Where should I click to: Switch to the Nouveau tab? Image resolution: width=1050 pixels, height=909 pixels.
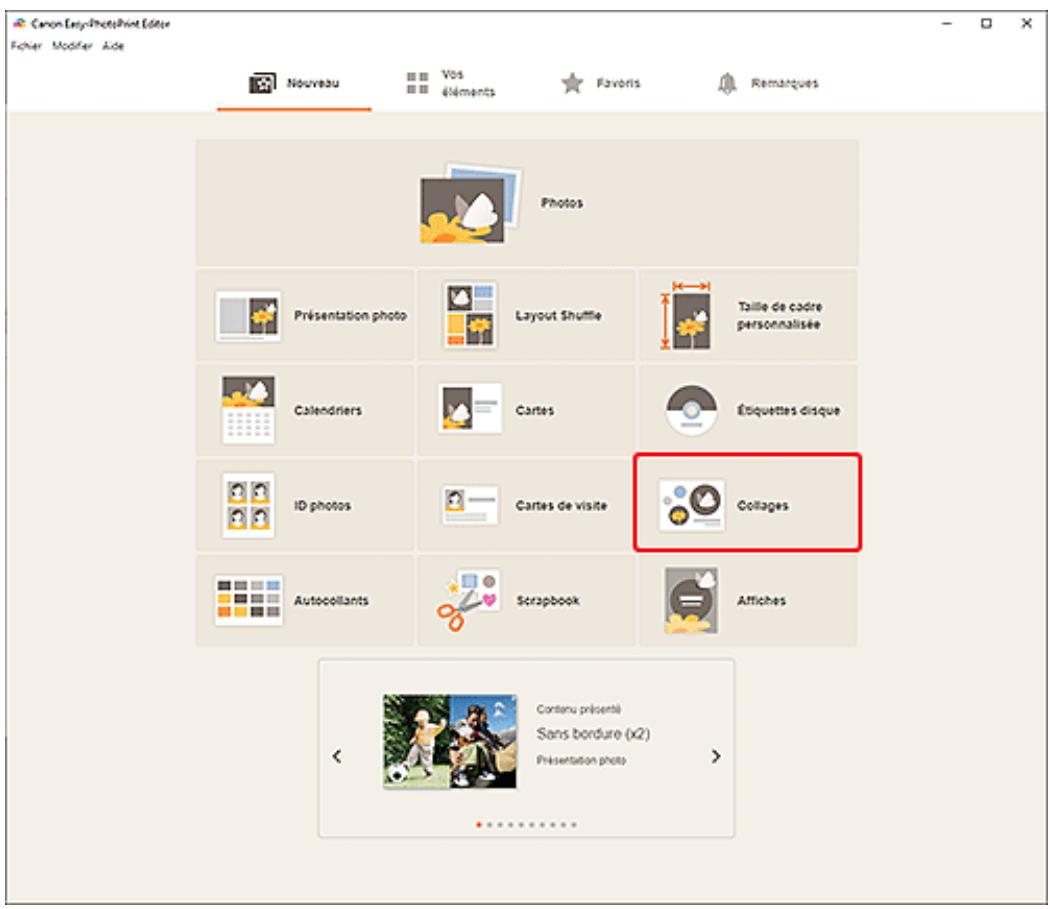point(294,84)
